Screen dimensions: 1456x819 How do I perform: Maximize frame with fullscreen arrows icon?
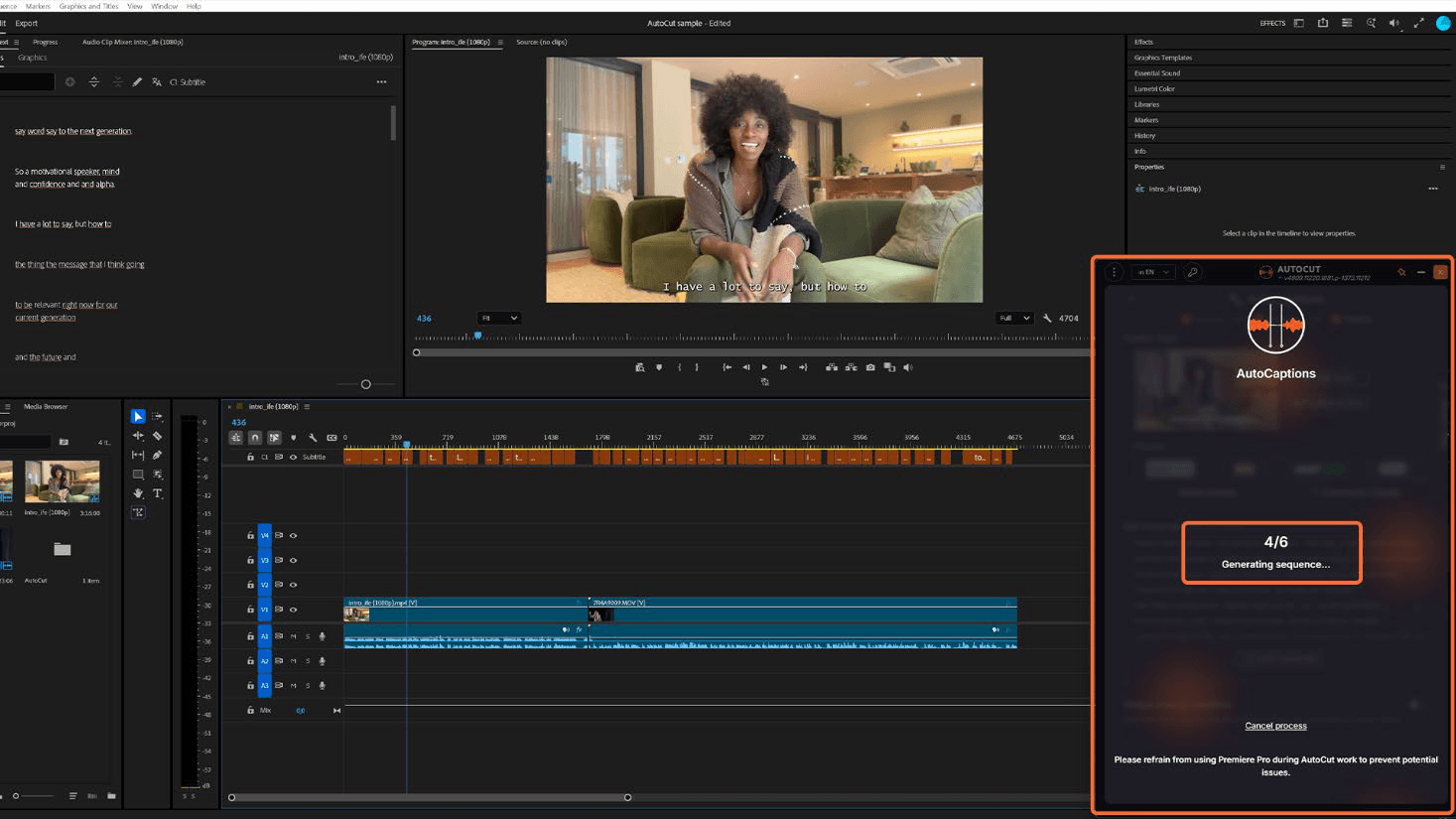coord(1418,23)
